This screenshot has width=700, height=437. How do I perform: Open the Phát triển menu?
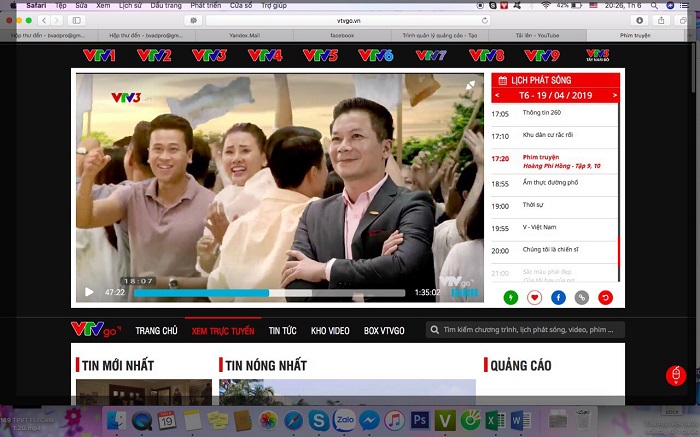pos(206,6)
